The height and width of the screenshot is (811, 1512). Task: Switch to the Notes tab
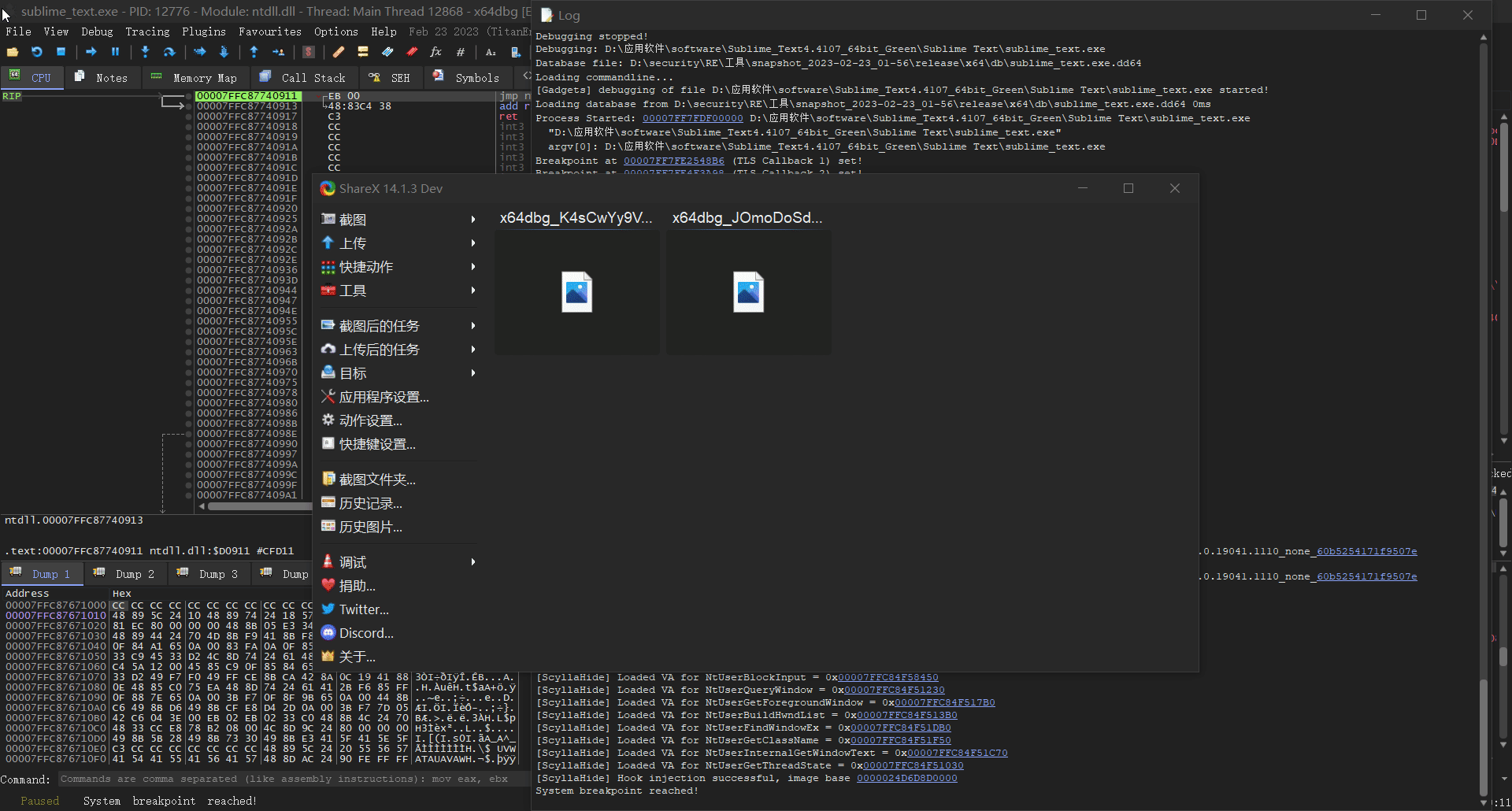(102, 77)
